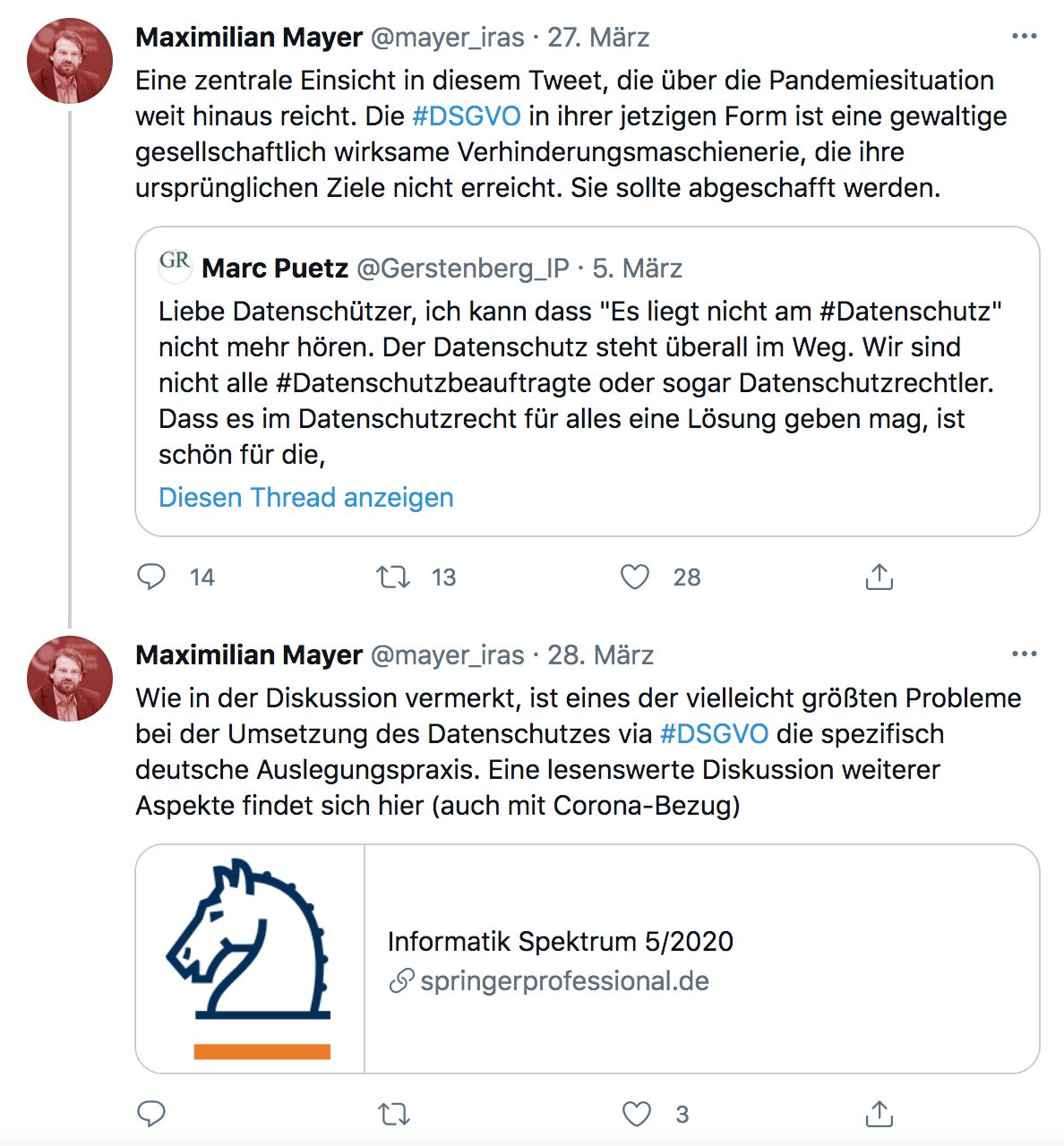Click the horse logo card thumbnail
The height and width of the screenshot is (1146, 1064).
[250, 958]
